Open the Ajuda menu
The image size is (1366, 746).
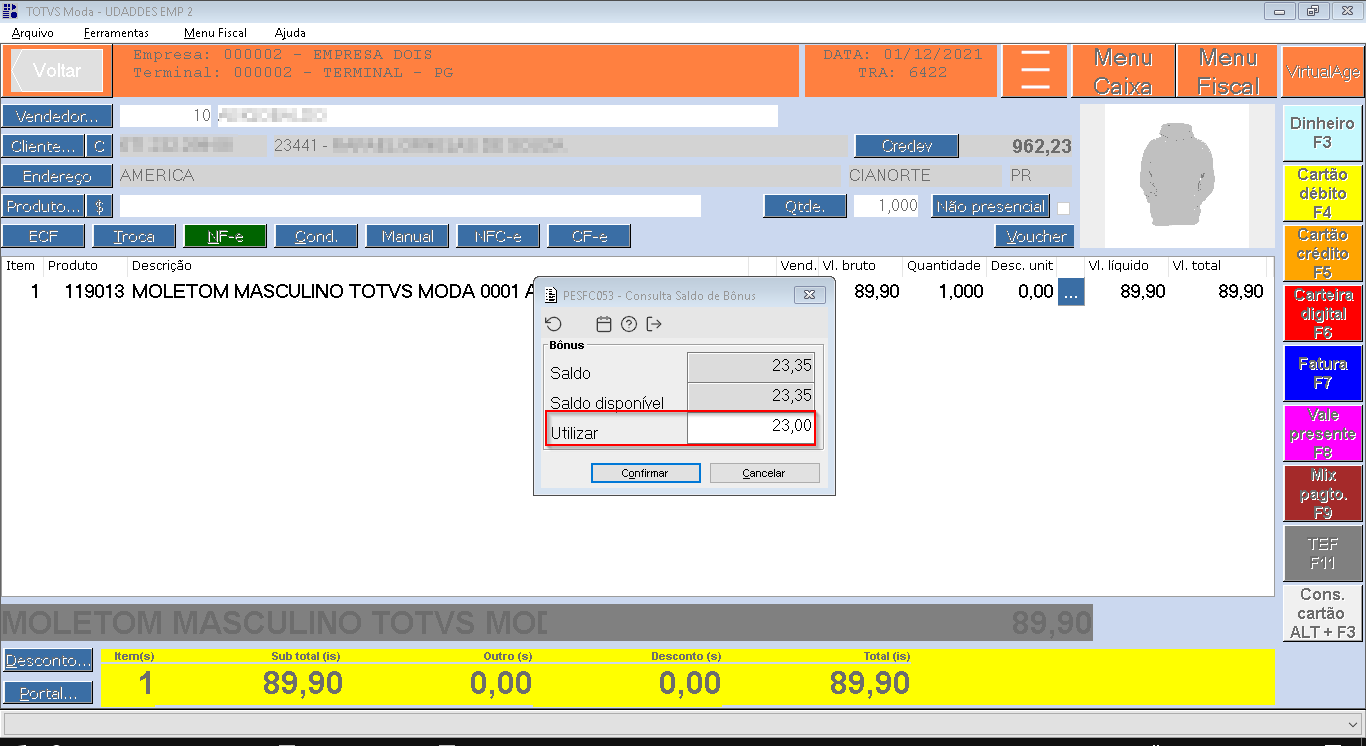click(x=290, y=33)
